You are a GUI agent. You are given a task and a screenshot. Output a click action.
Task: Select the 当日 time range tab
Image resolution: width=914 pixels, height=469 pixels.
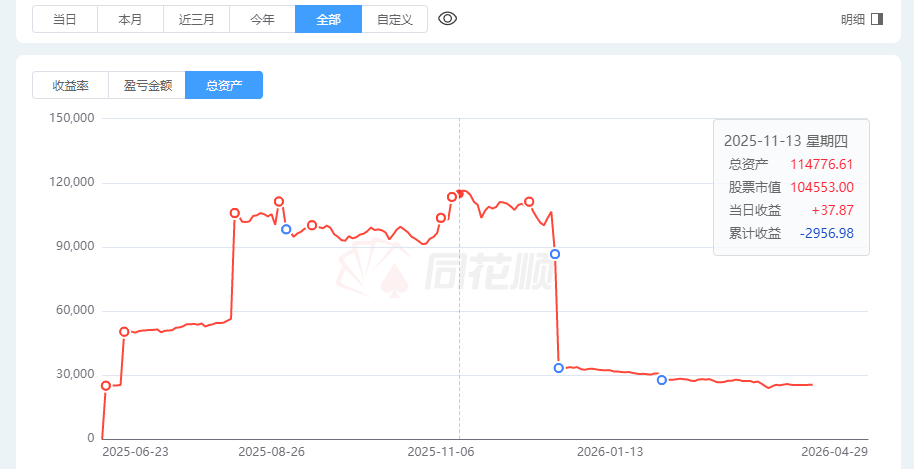[x=65, y=19]
